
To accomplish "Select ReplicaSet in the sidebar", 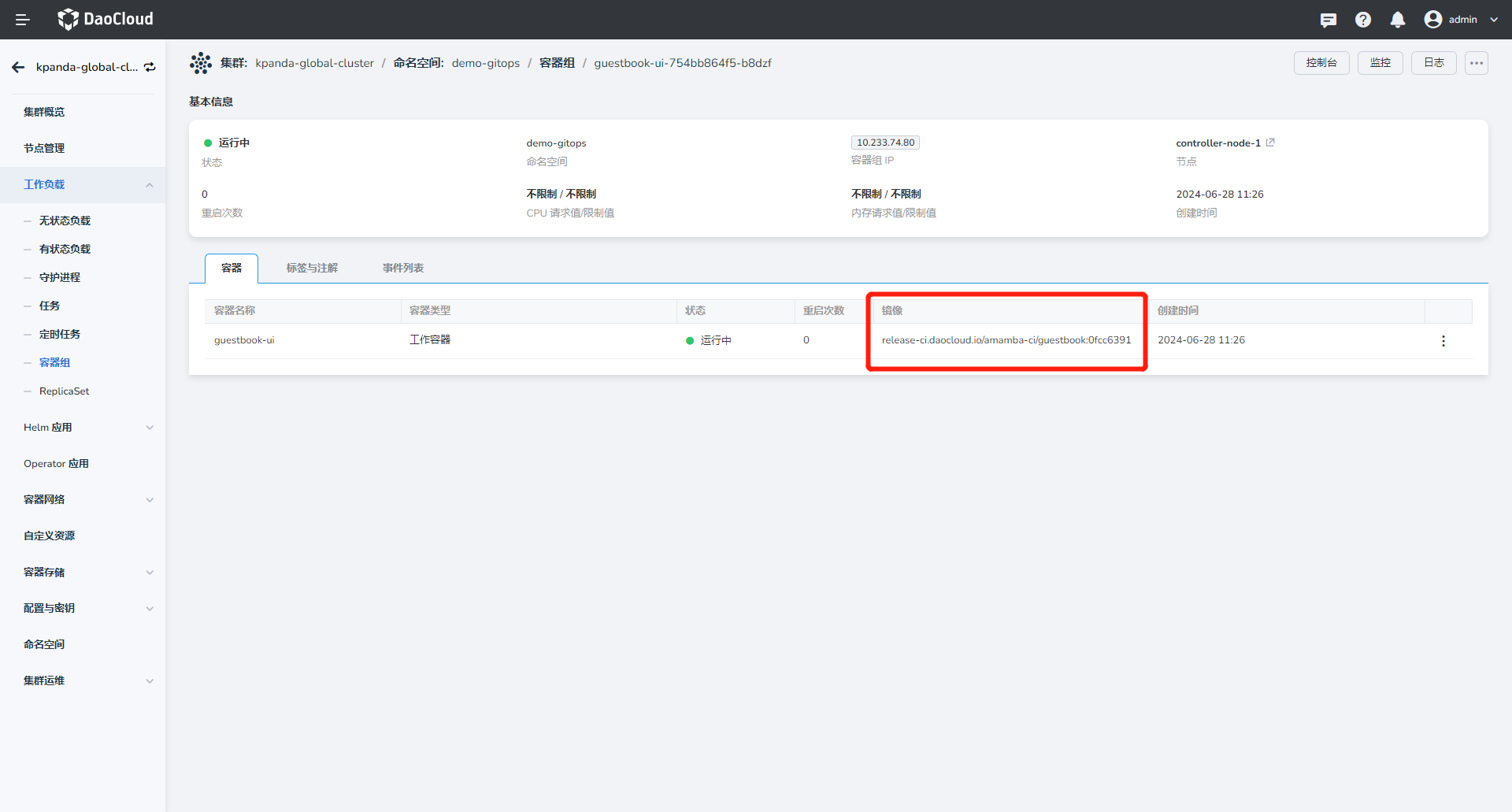I will pos(64,391).
